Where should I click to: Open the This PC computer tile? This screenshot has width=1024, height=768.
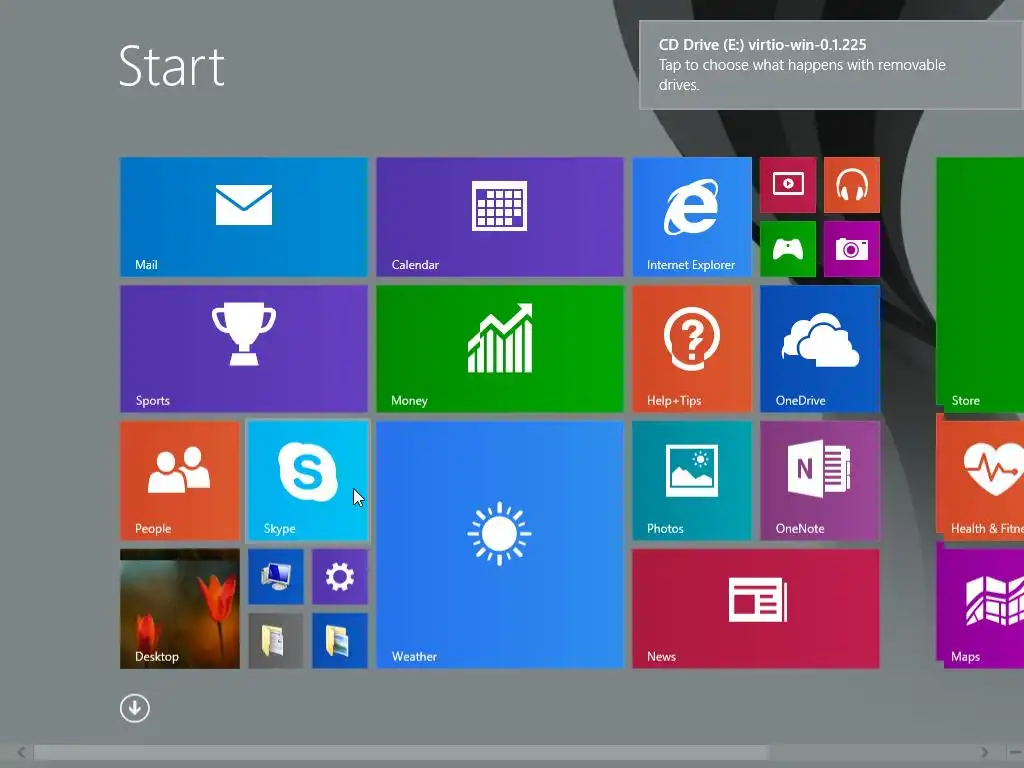(276, 577)
